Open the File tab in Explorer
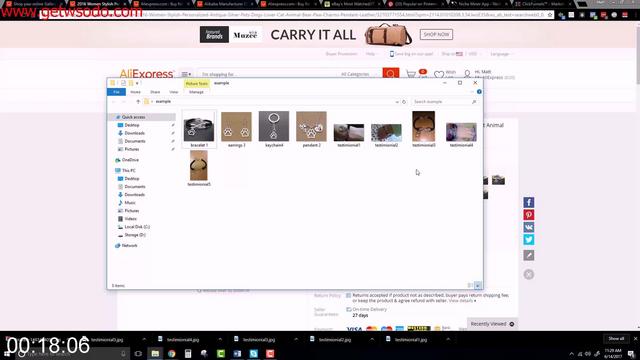The image size is (640, 360). point(116,92)
